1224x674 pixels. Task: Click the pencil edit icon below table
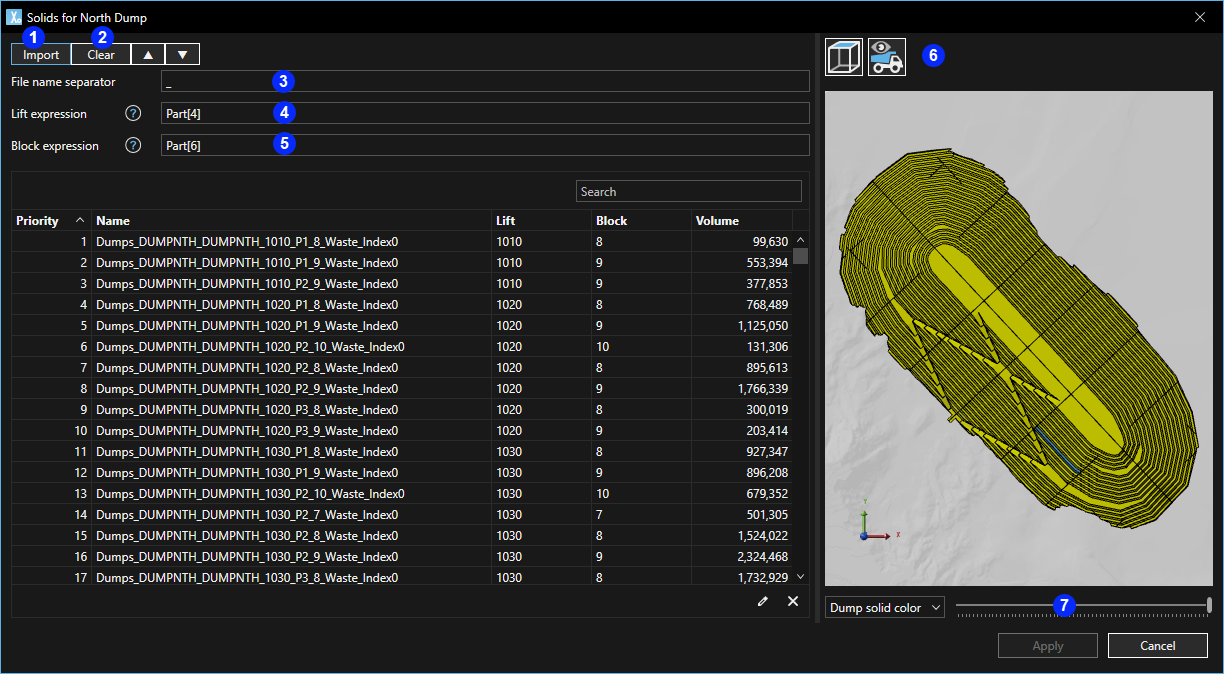click(x=763, y=601)
